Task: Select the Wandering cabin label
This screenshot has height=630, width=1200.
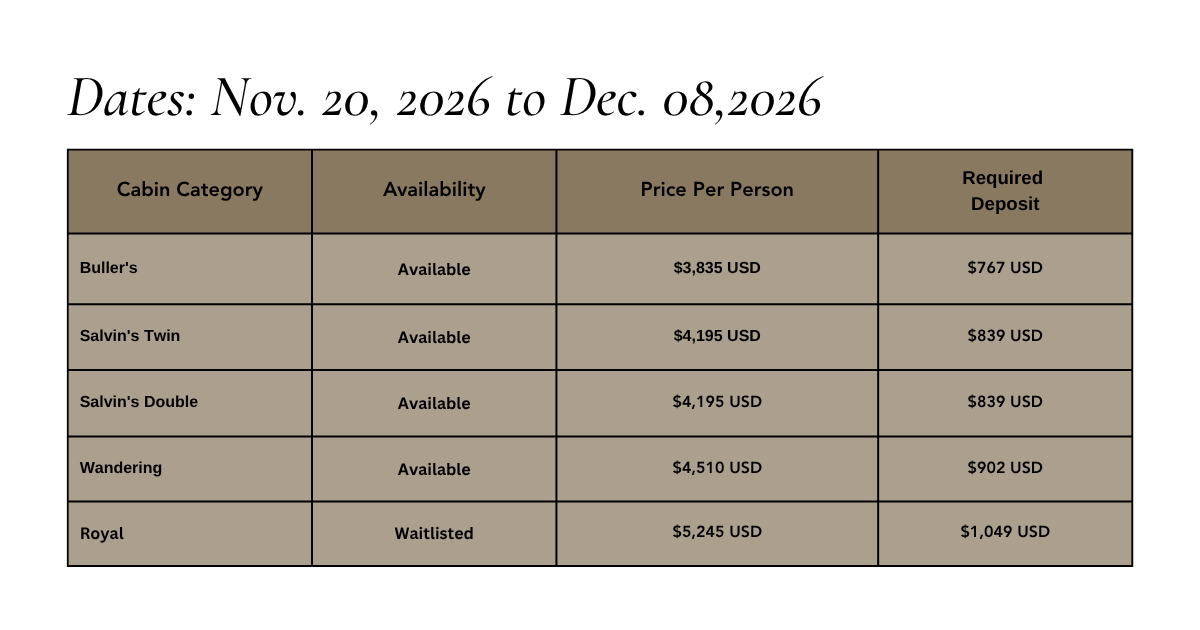Action: [x=121, y=468]
